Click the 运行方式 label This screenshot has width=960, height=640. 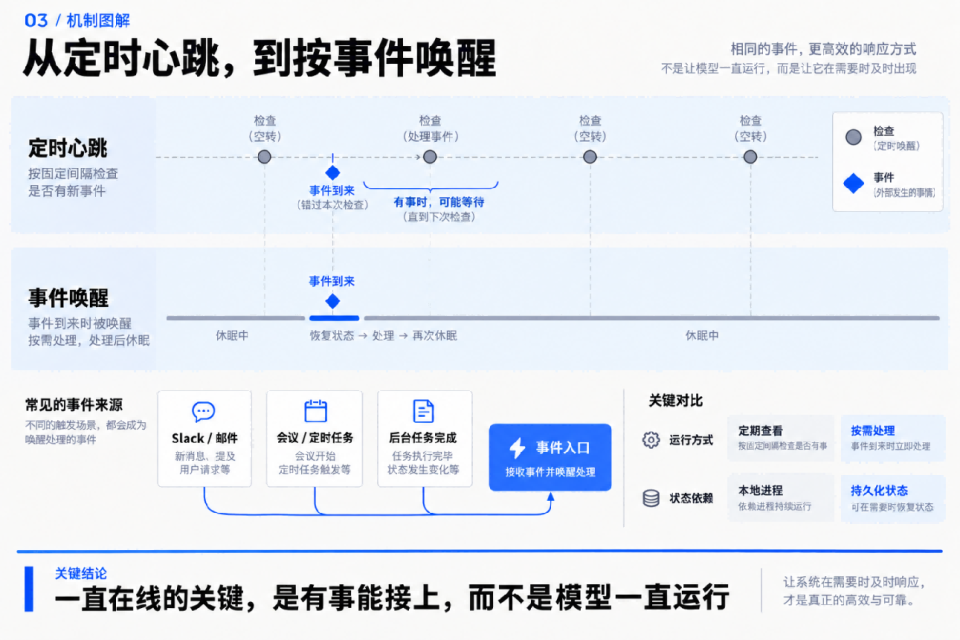point(691,440)
